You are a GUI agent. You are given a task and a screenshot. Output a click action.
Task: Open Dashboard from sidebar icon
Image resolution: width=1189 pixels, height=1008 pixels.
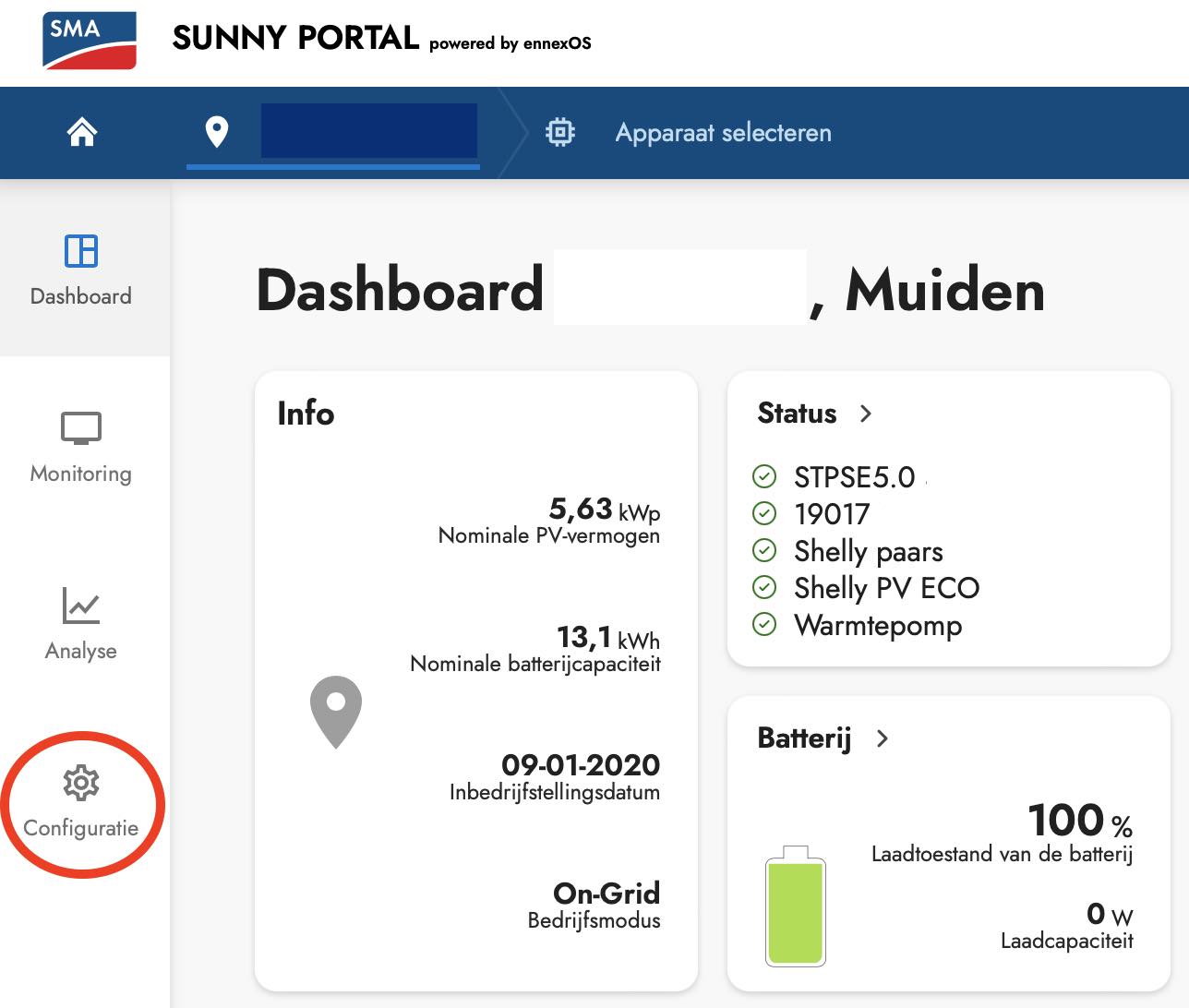click(x=81, y=251)
